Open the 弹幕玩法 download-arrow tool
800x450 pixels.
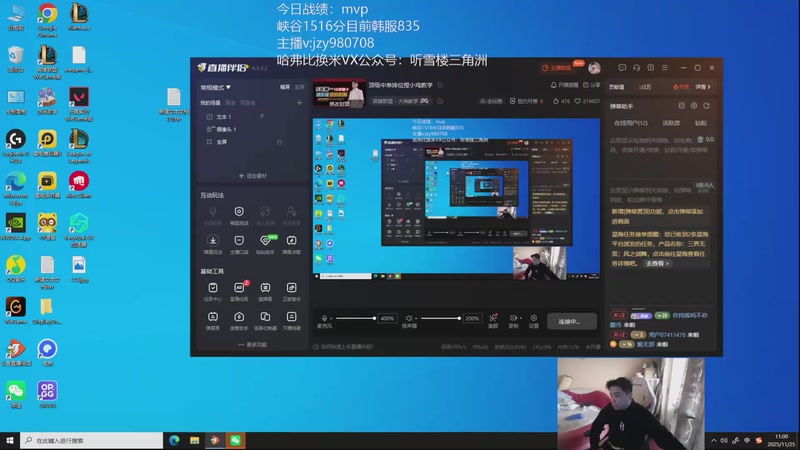click(x=213, y=244)
